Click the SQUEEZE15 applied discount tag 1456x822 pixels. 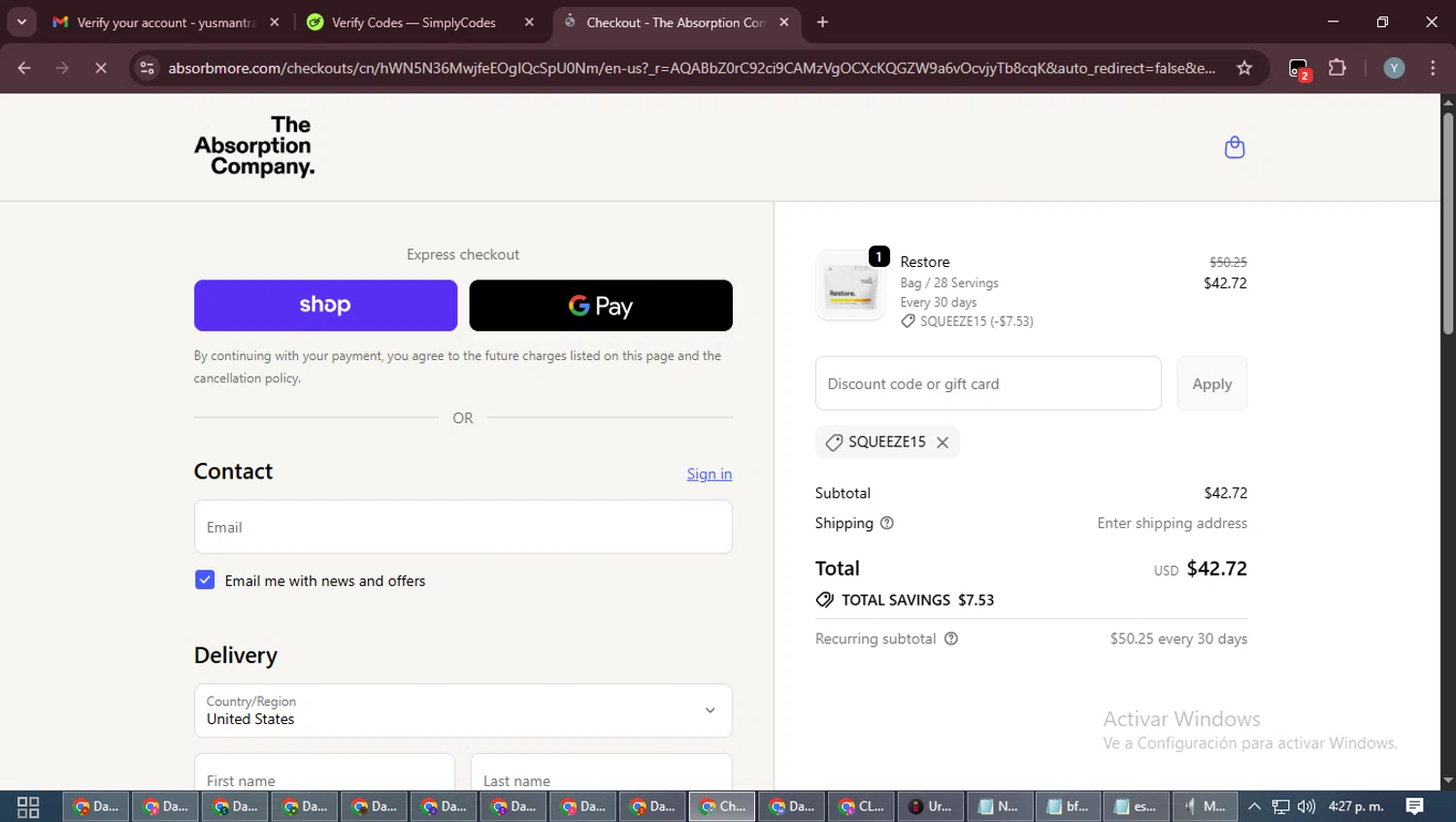click(887, 442)
